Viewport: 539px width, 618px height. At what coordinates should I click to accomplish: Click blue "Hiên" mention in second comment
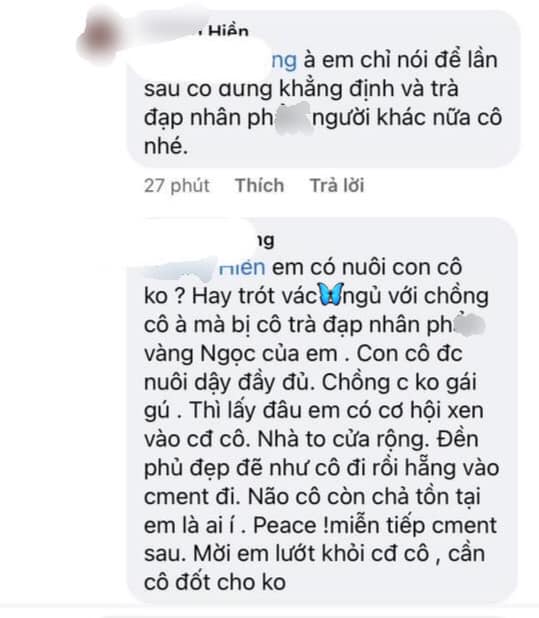(242, 268)
